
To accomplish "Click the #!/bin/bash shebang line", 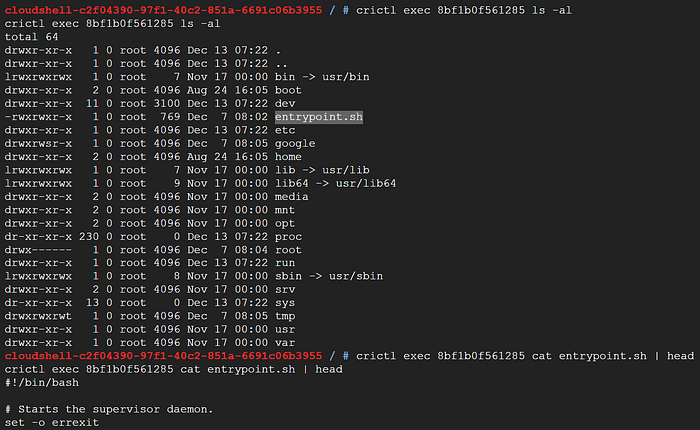I will tap(42, 383).
